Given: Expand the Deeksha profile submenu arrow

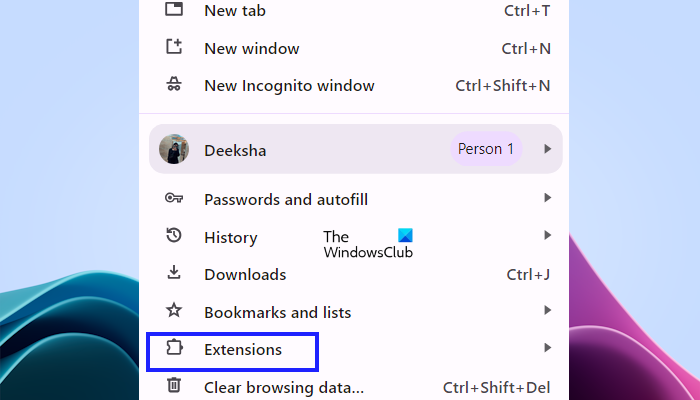Looking at the screenshot, I should pyautogui.click(x=547, y=149).
